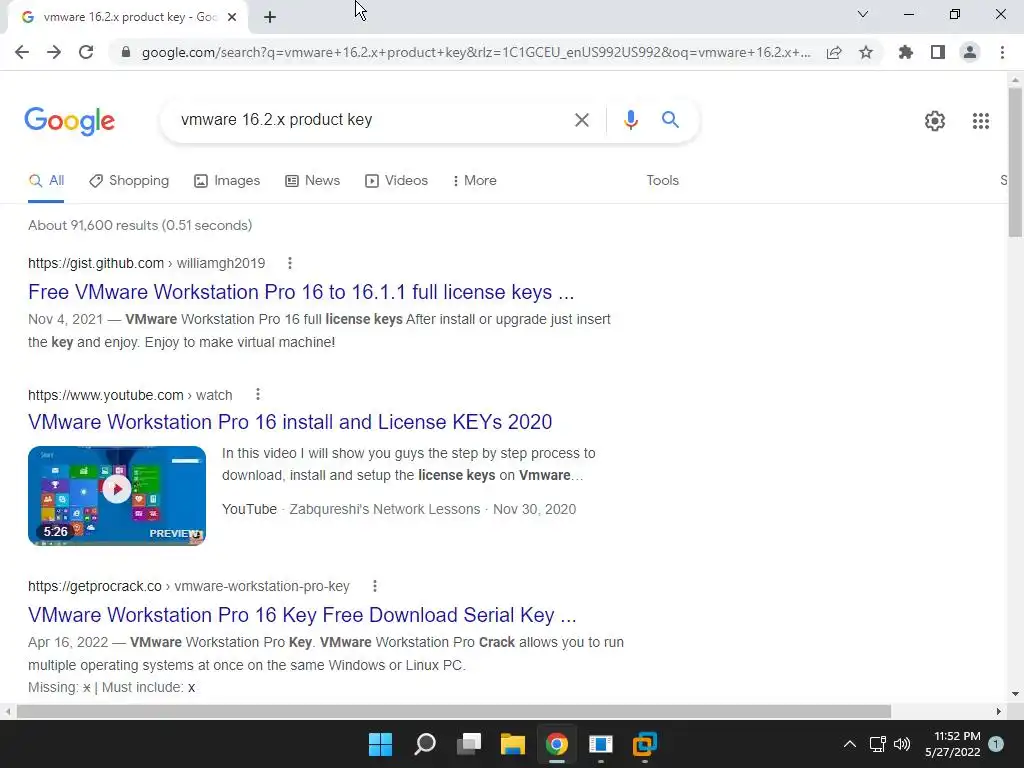1024x768 pixels.
Task: Play the YouTube video thumbnail preview
Action: click(117, 496)
